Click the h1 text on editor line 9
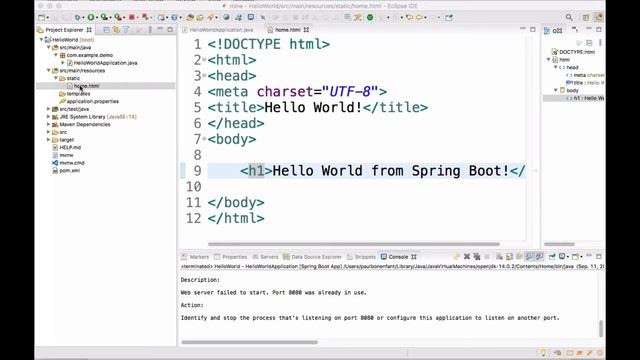Viewport: 640px width, 360px height. coord(256,171)
